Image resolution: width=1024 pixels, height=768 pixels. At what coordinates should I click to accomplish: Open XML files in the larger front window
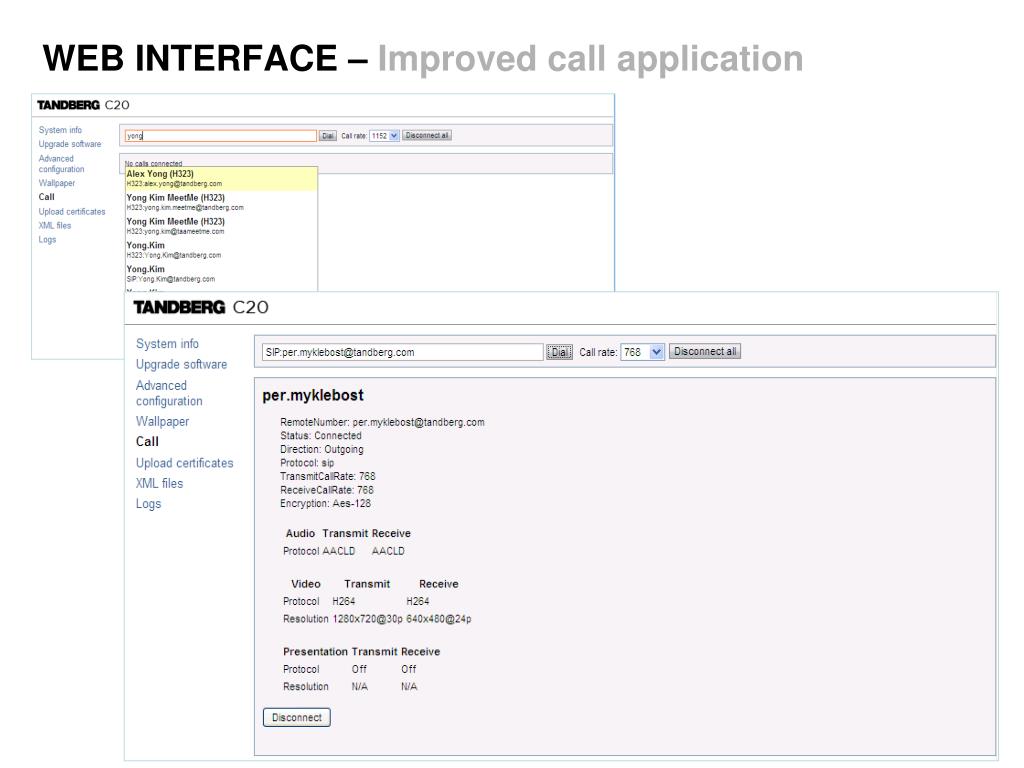159,483
